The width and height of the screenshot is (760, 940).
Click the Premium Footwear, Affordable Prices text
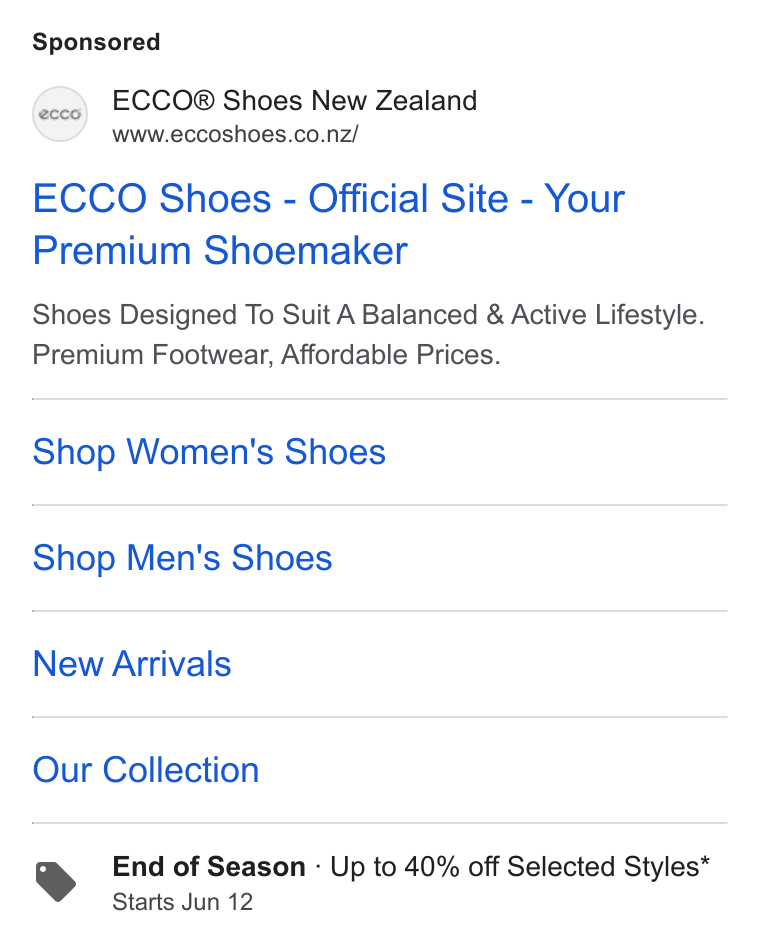point(266,354)
